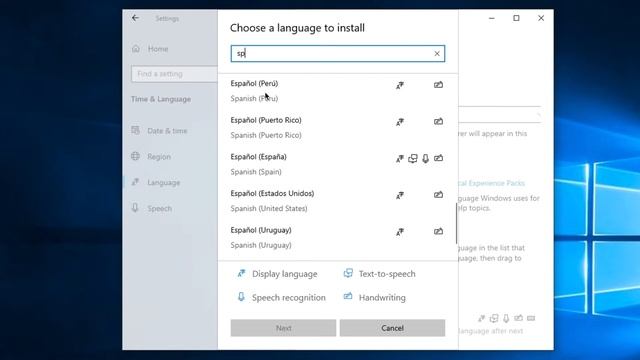Screen dimensions: 640x360
Task: Click display language icon for Español (Puerto Rico)
Action: point(400,122)
